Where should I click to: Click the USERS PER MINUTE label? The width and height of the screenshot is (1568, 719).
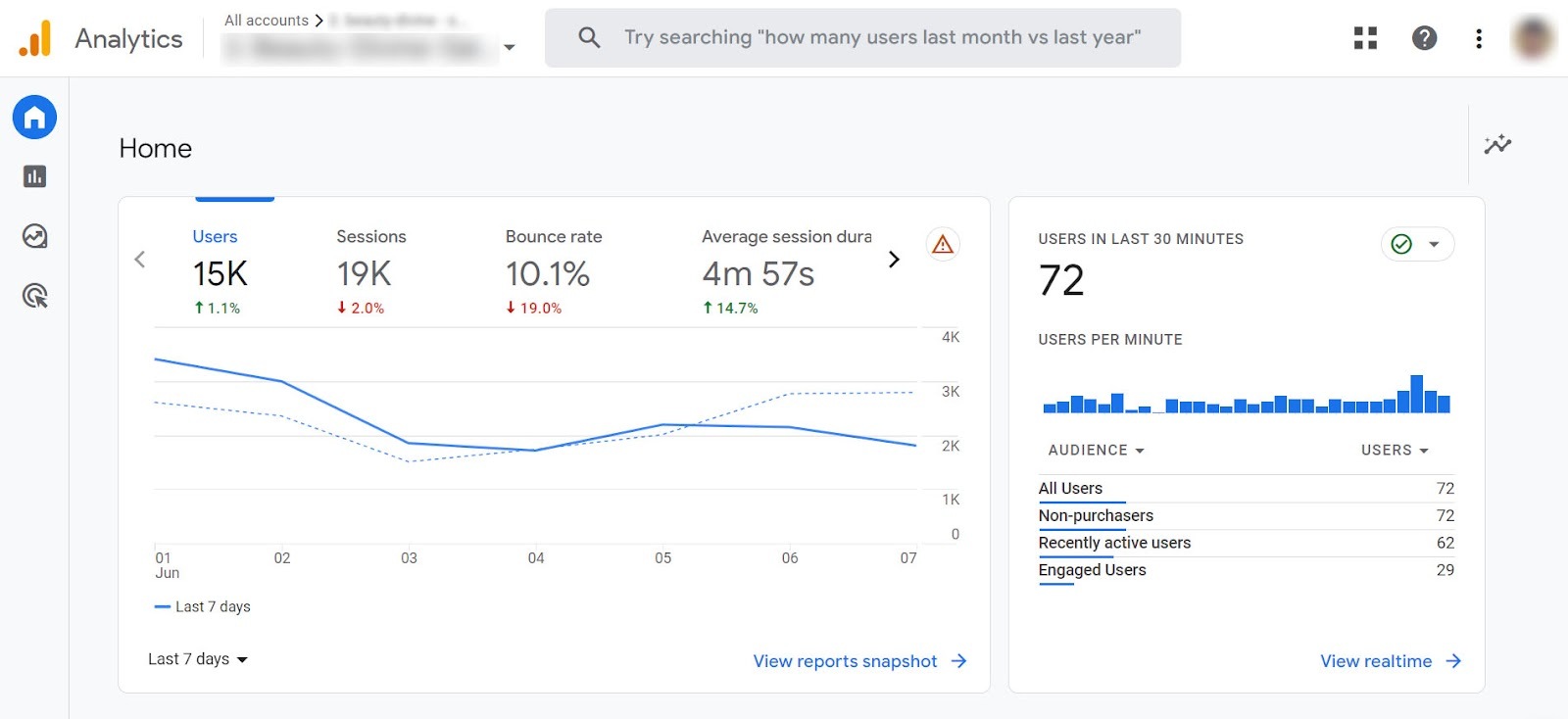1110,340
